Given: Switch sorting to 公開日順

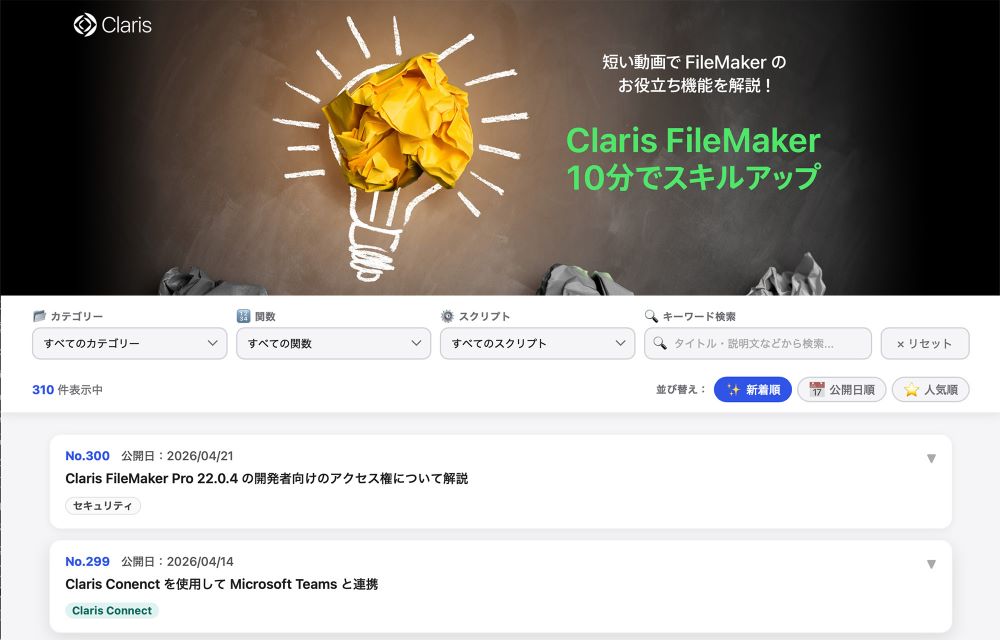Looking at the screenshot, I should [842, 389].
